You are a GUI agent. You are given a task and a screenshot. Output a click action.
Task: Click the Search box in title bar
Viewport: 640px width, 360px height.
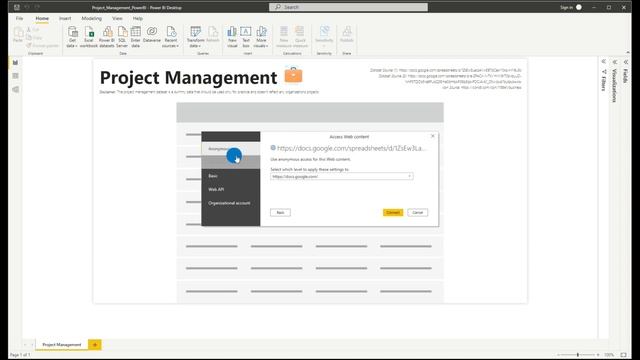tap(348, 7)
